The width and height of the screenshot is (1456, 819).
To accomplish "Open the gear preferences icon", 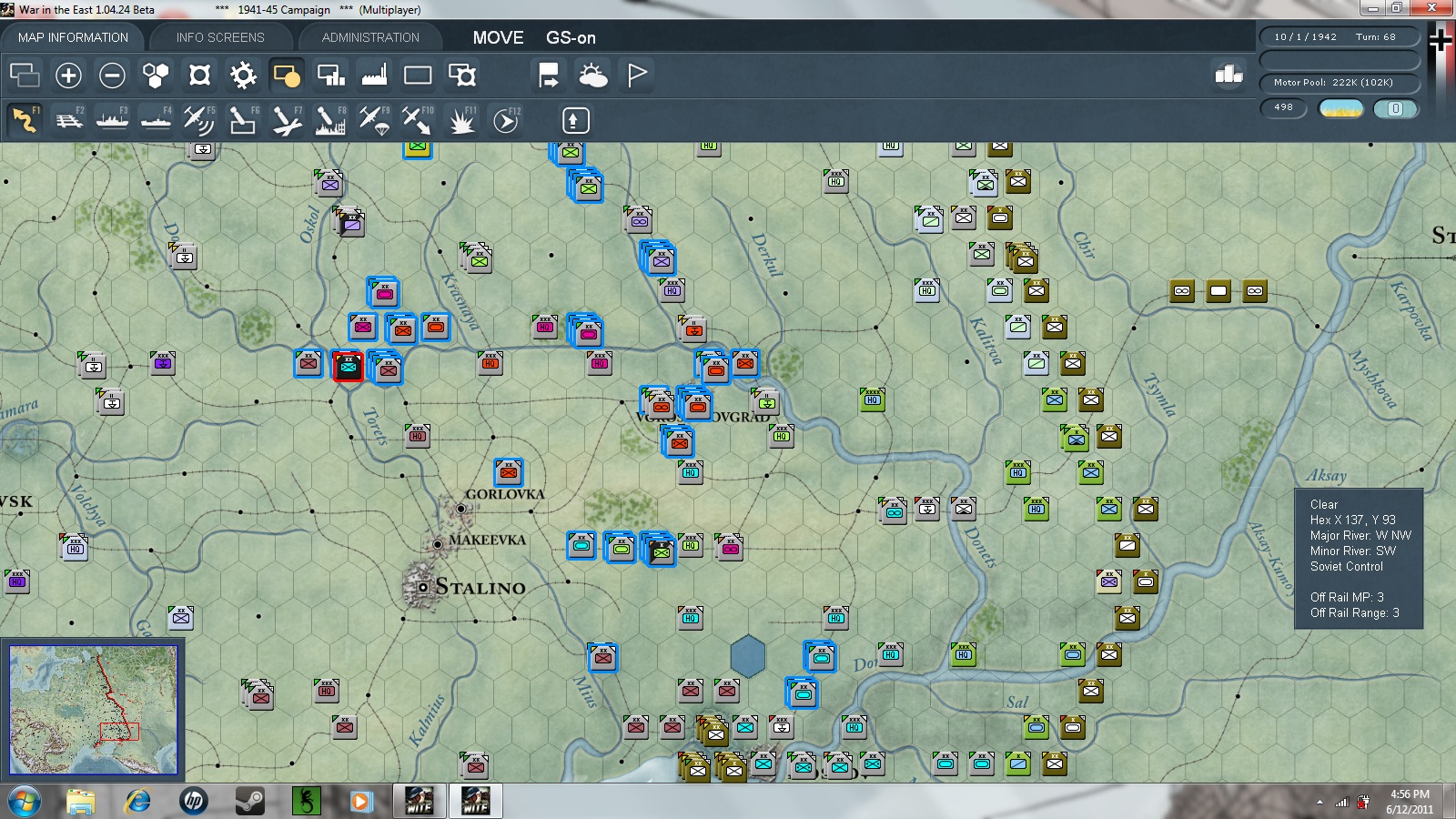I will click(x=243, y=75).
